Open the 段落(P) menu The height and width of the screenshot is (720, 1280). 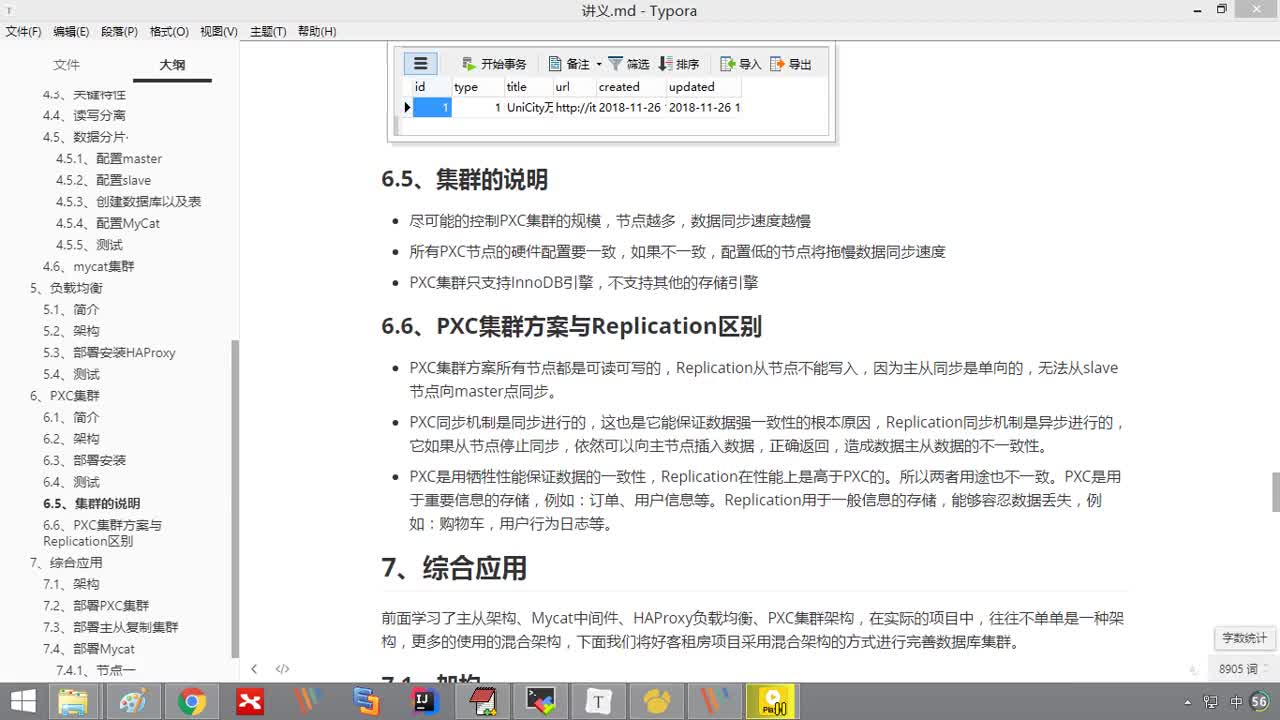tap(119, 31)
